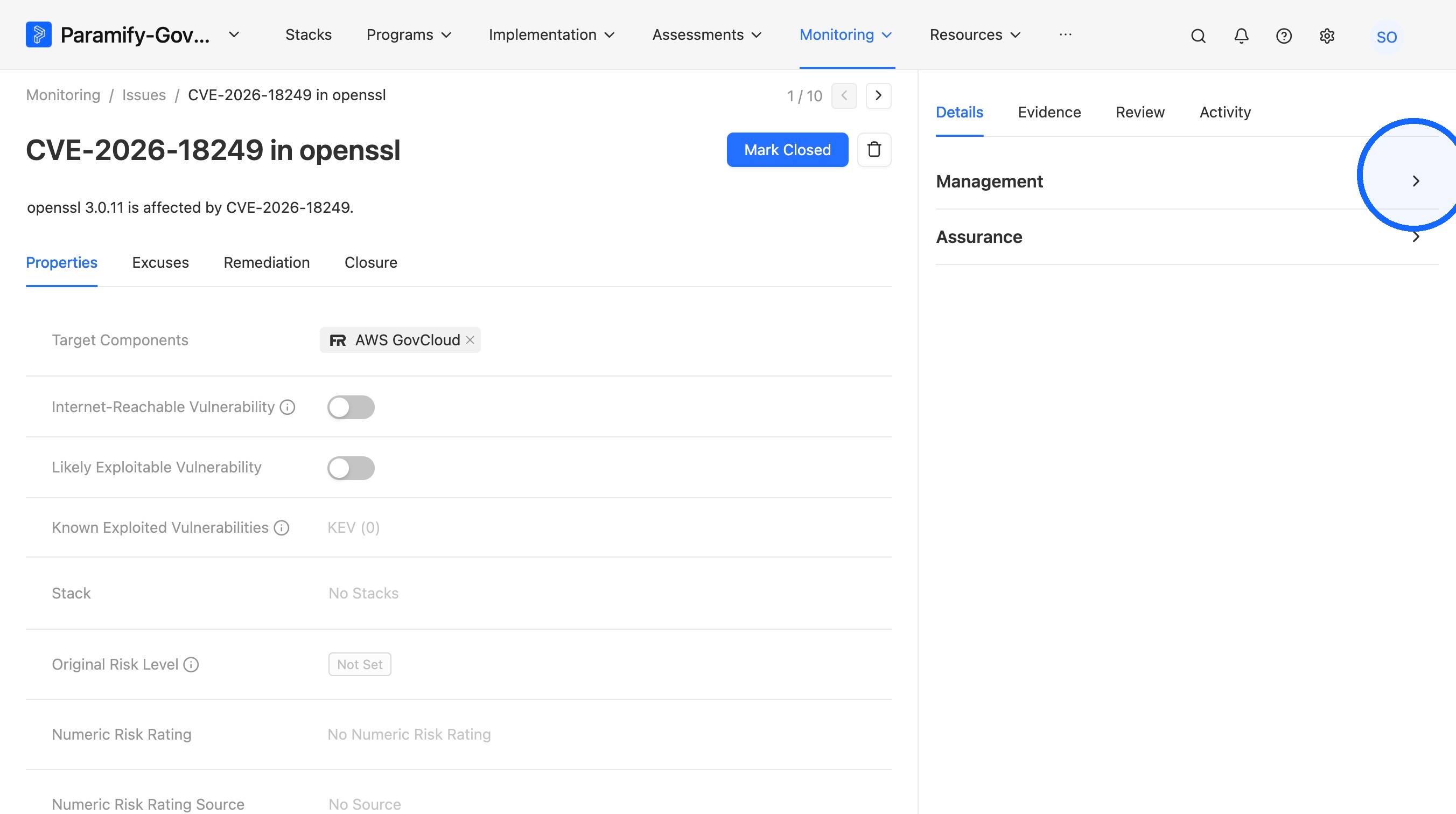Open the more options ellipsis in navbar
The height and width of the screenshot is (814, 1456).
click(x=1066, y=34)
